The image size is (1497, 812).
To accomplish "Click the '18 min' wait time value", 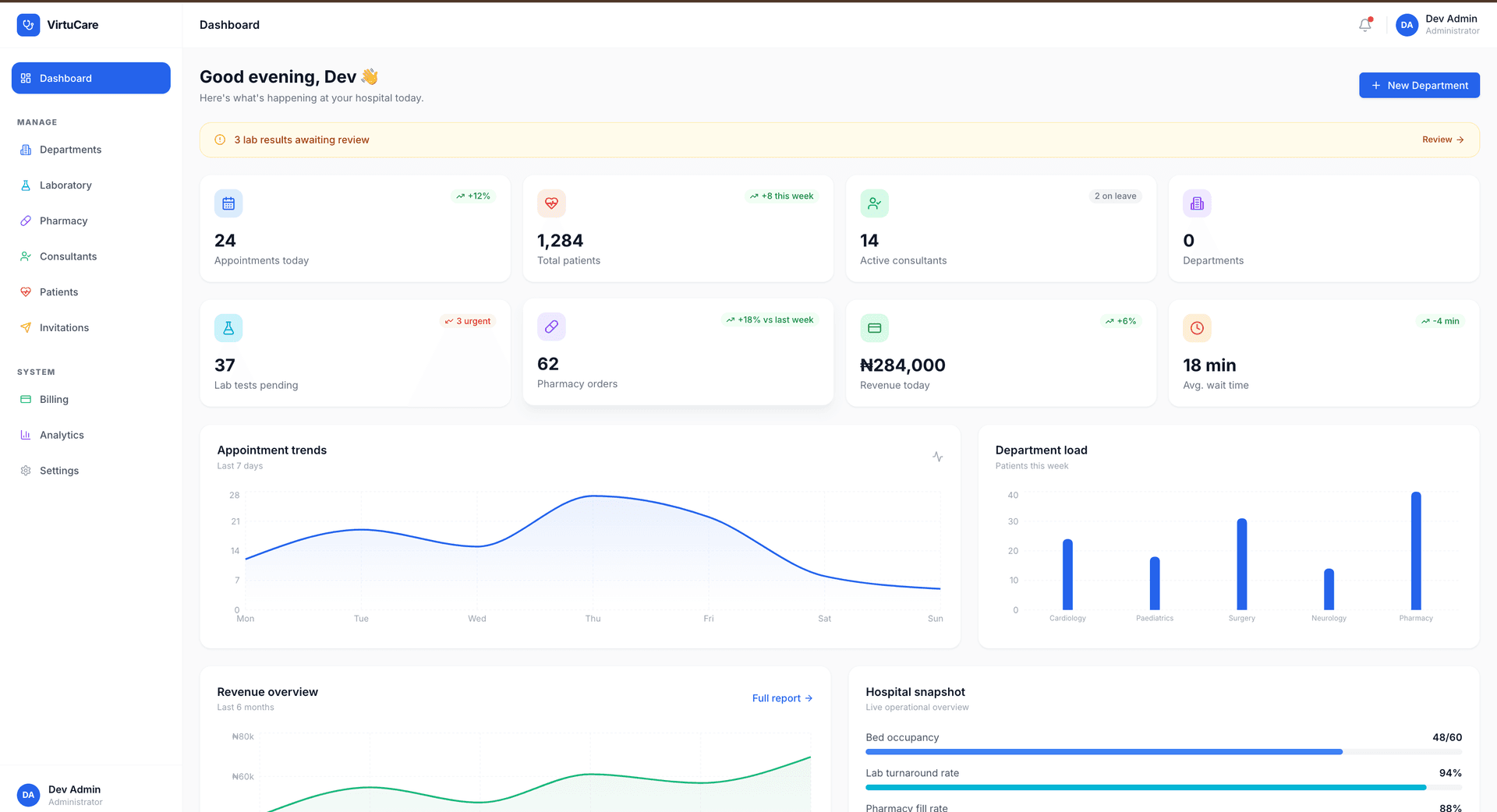I will pos(1209,365).
